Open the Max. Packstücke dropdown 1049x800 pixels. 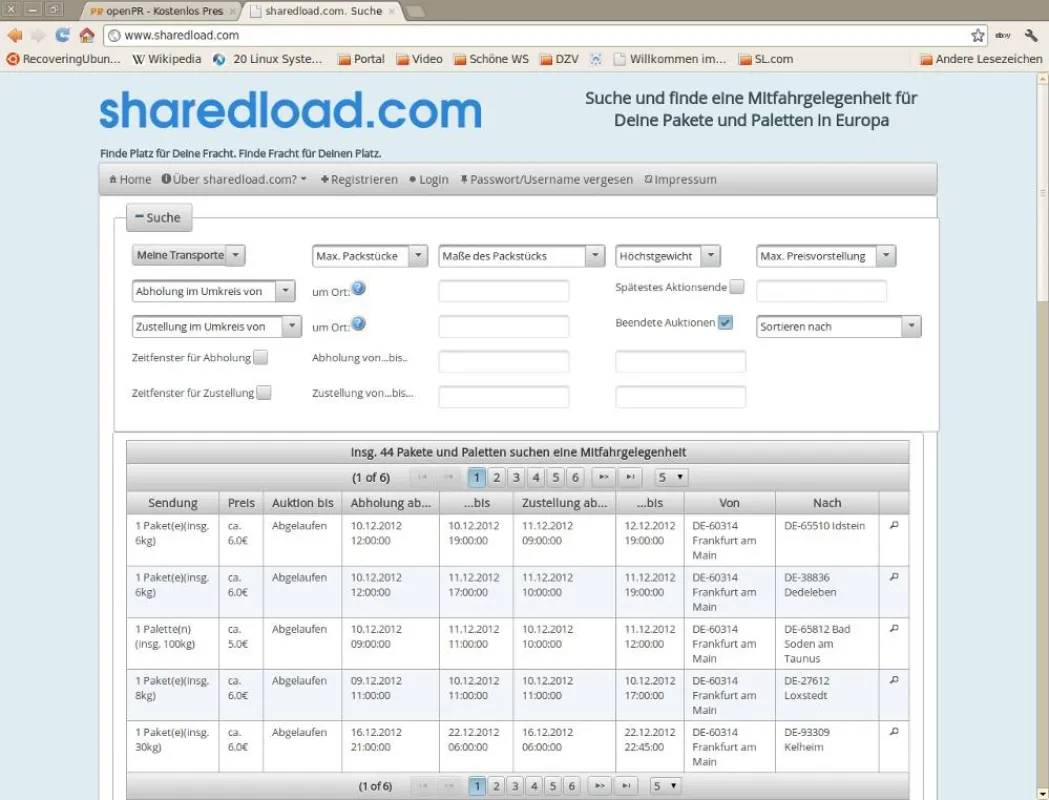click(370, 256)
